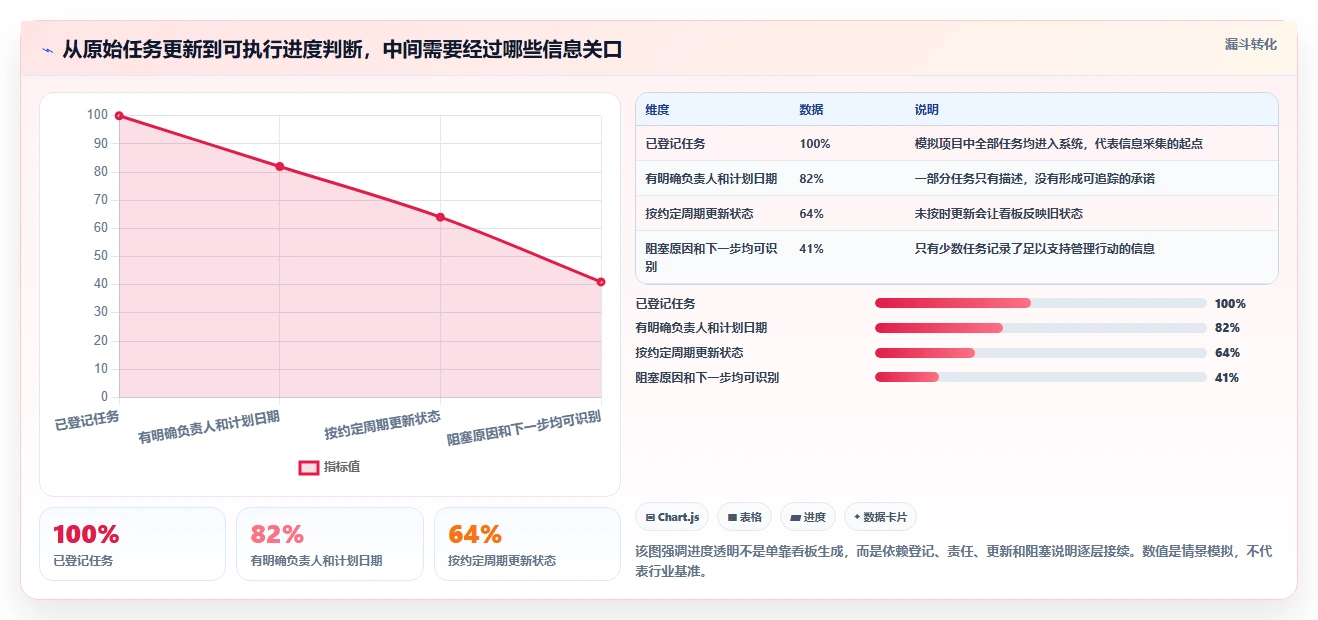Screen dimensions: 1318x620
Task: Select the Chart.js chip
Action: [672, 517]
